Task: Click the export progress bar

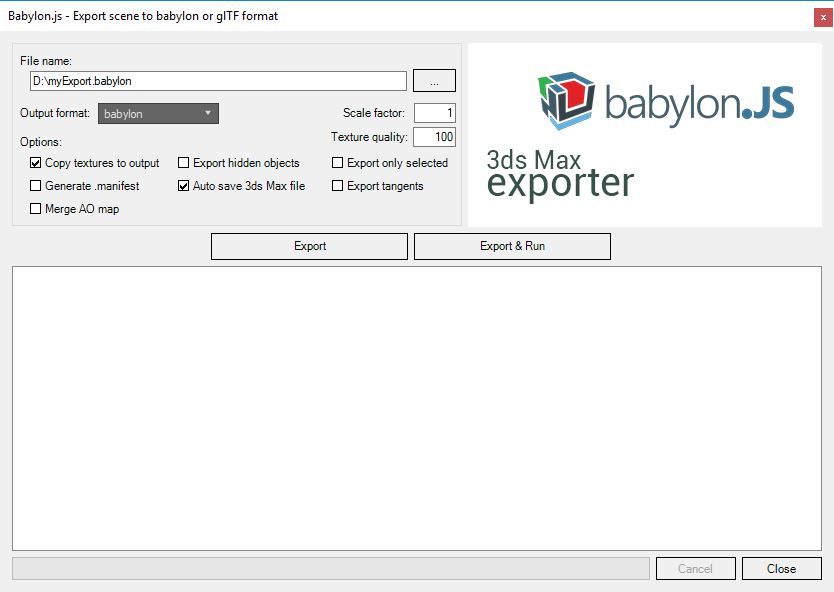Action: click(331, 569)
